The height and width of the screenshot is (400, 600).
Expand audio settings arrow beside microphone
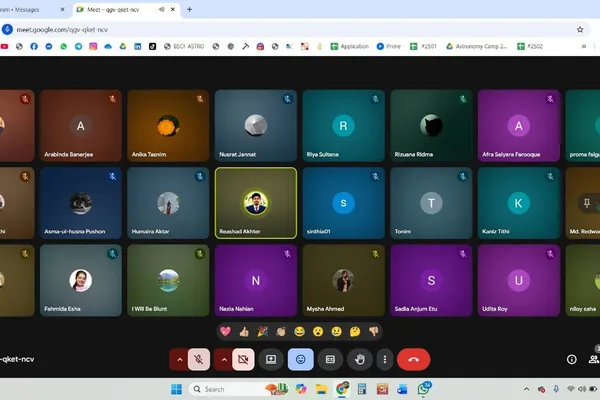179,359
